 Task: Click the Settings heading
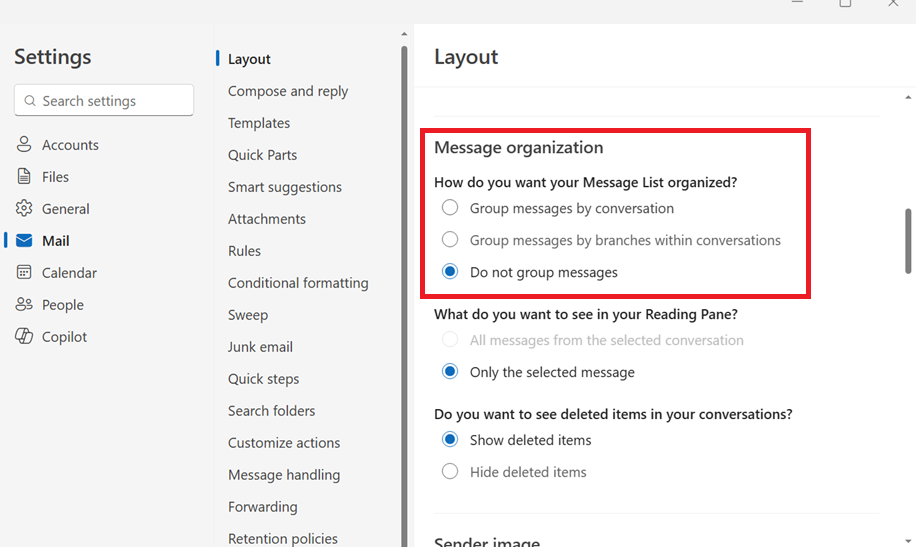point(53,57)
